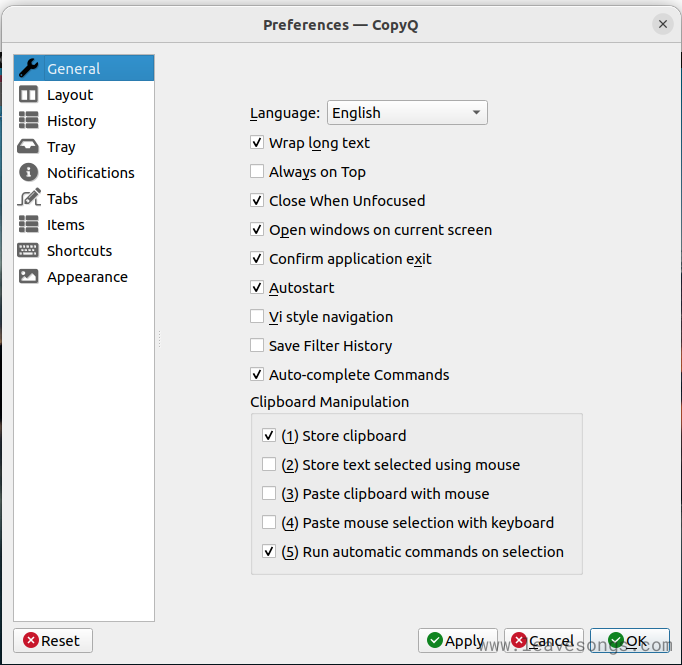Close the Preferences dialog window
The width and height of the screenshot is (682, 665).
tap(662, 24)
